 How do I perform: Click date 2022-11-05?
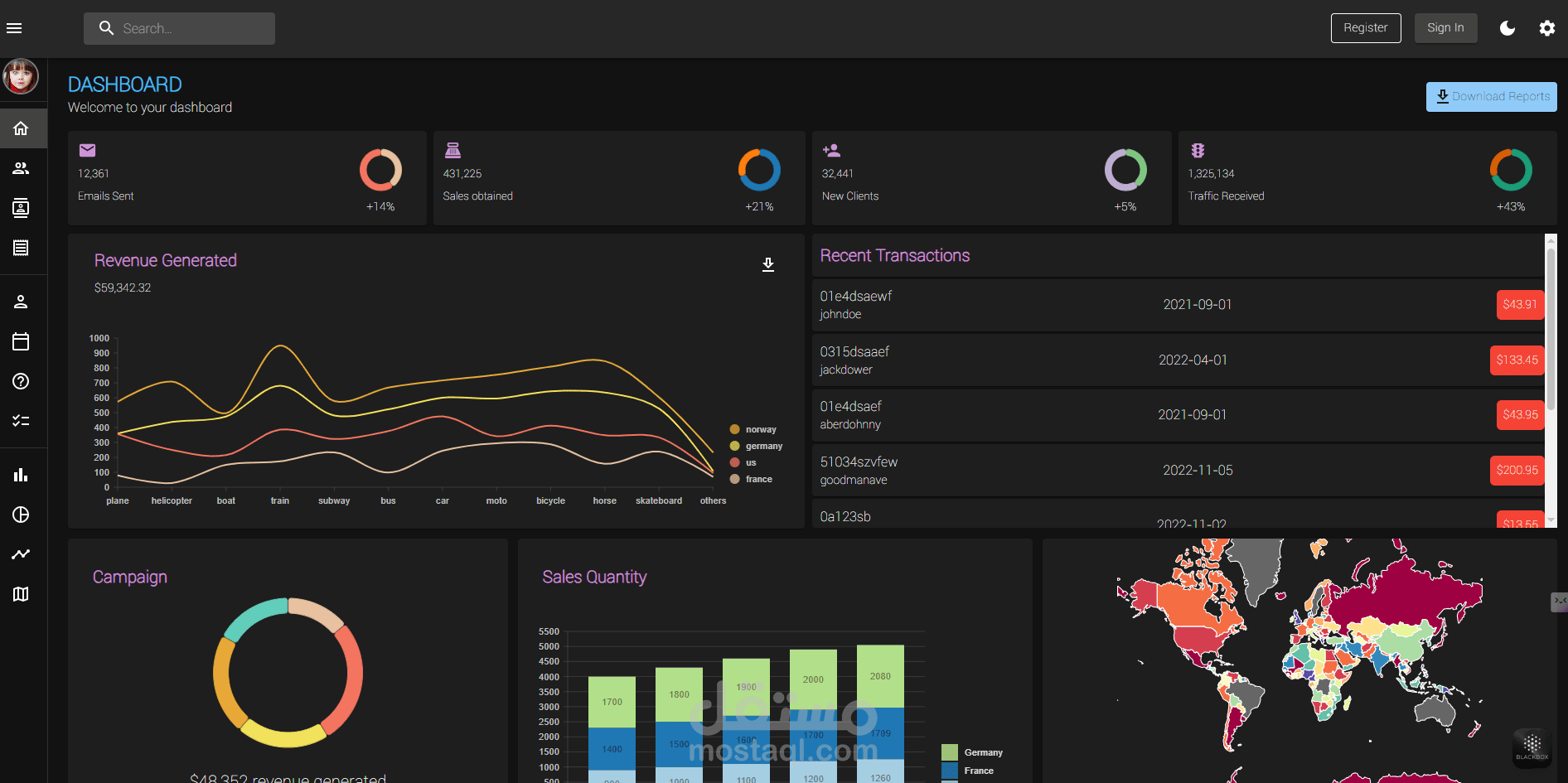tap(1198, 470)
